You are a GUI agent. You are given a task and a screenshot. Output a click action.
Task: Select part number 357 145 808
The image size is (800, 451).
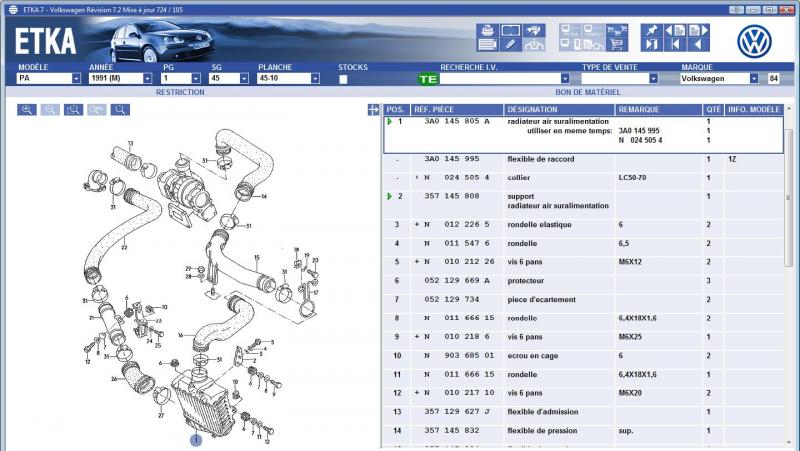[x=452, y=196]
